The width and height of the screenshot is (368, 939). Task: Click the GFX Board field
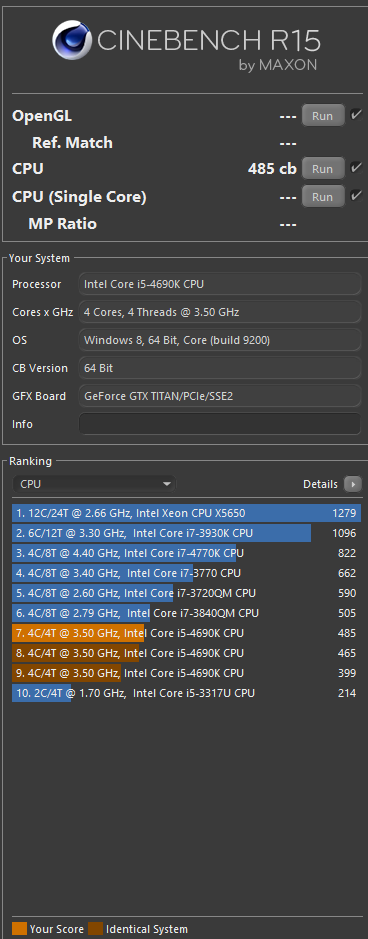220,396
